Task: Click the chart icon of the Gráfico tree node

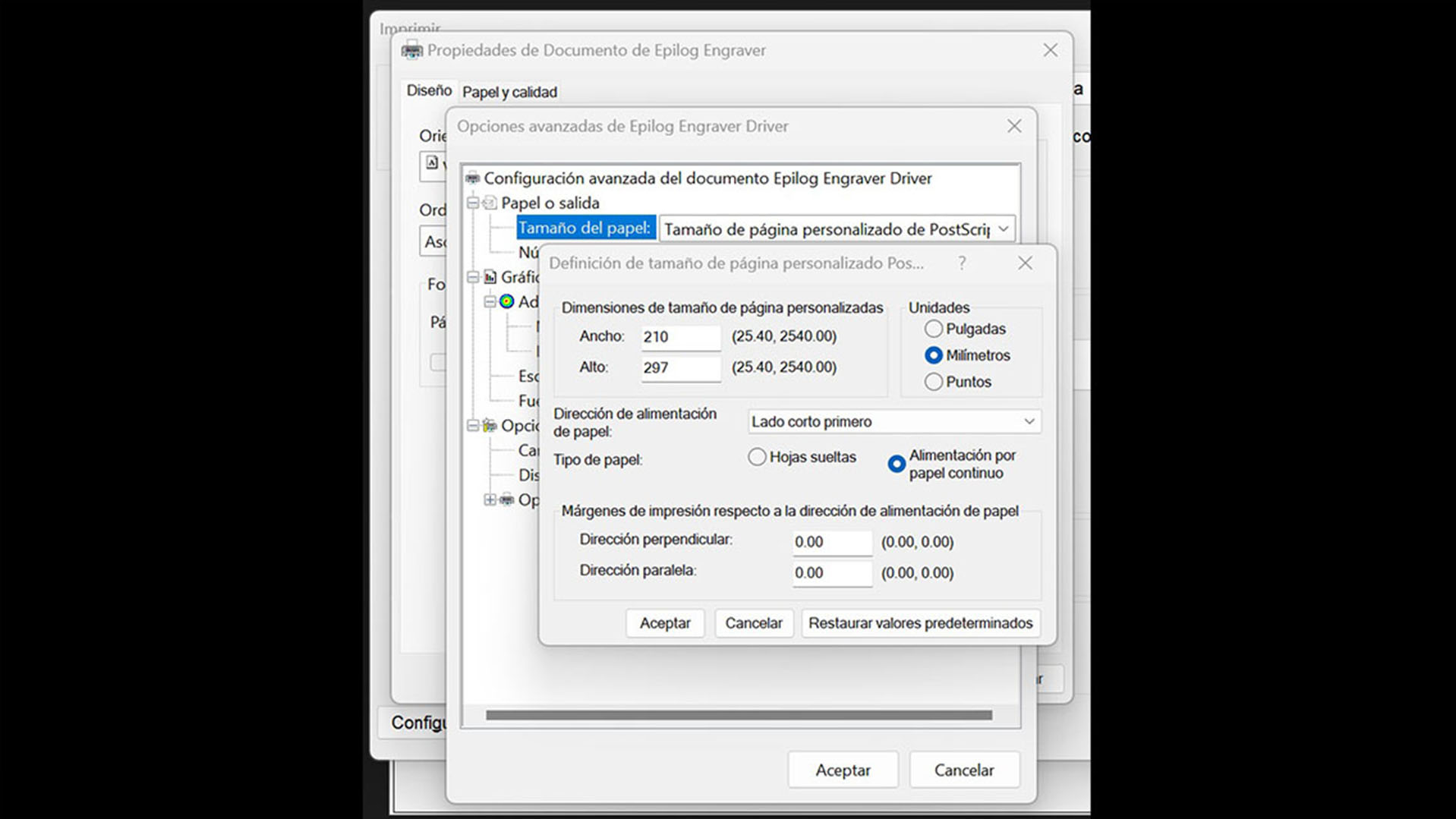Action: pos(490,277)
